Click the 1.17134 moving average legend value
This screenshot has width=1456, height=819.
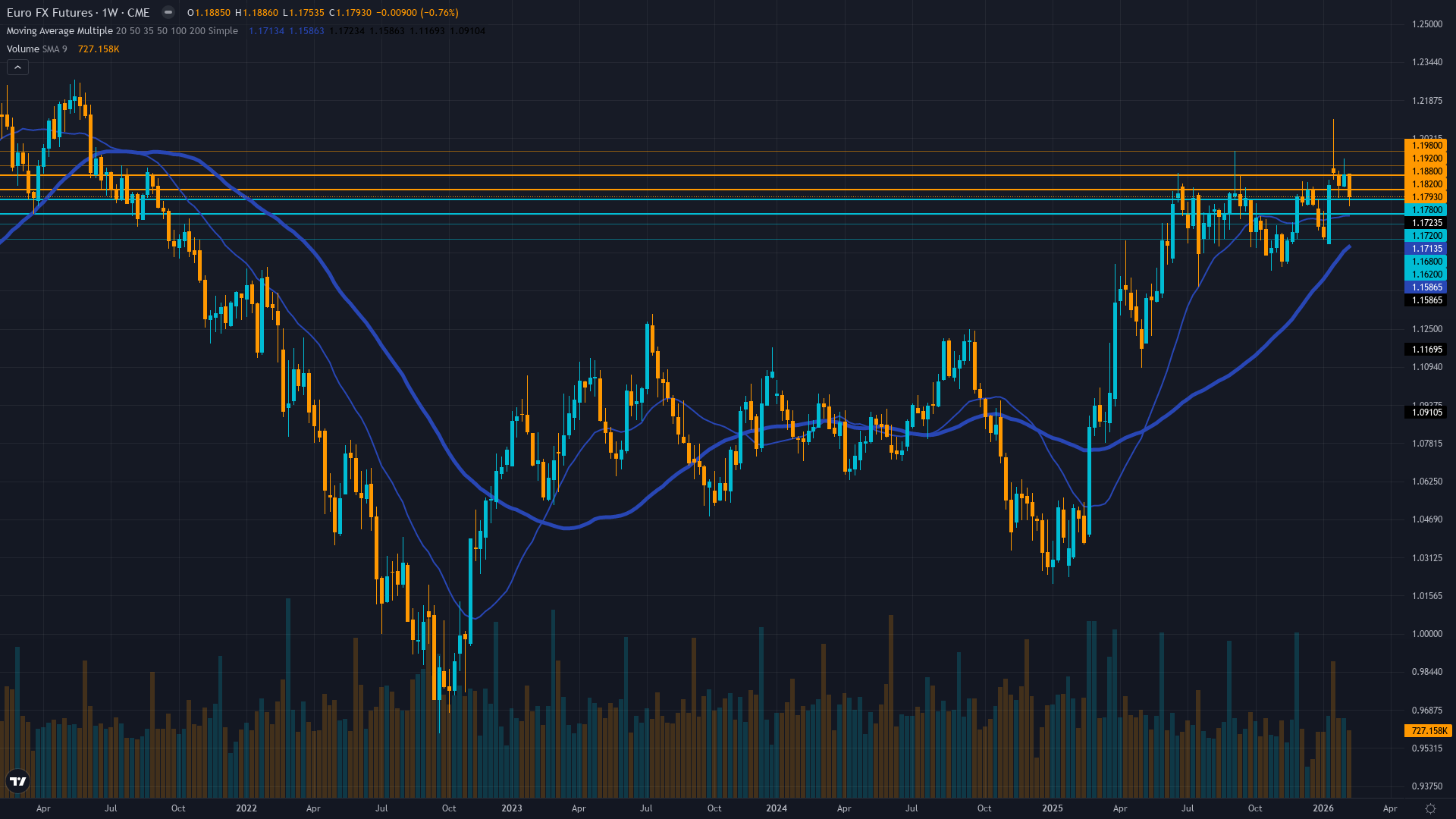pos(266,31)
